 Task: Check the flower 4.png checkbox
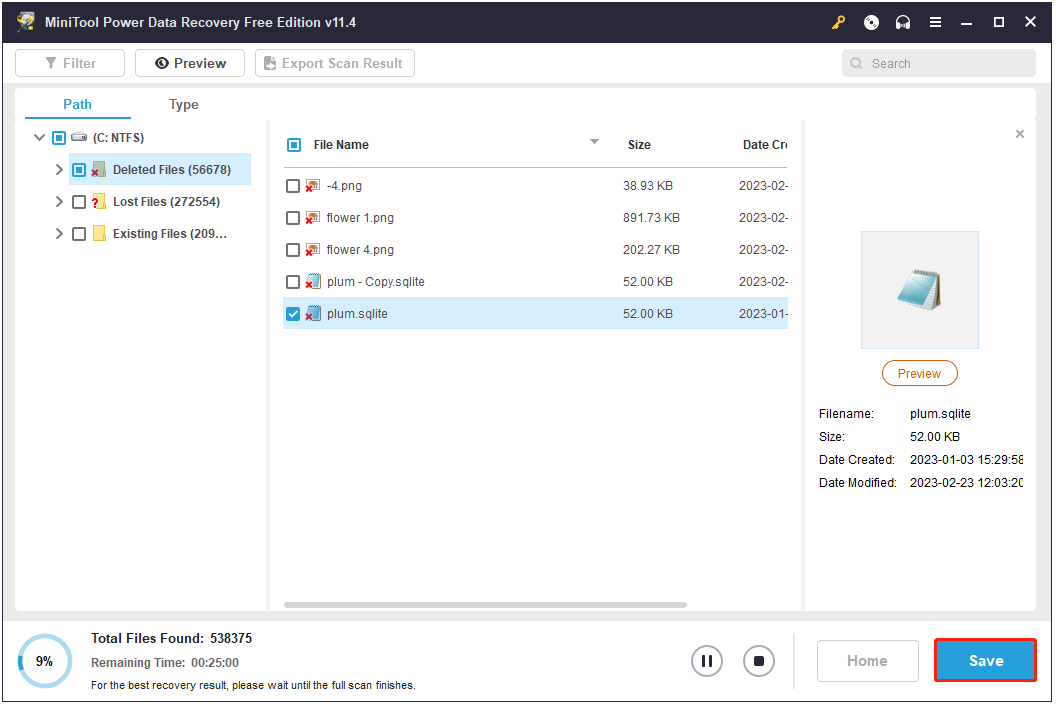click(x=293, y=250)
